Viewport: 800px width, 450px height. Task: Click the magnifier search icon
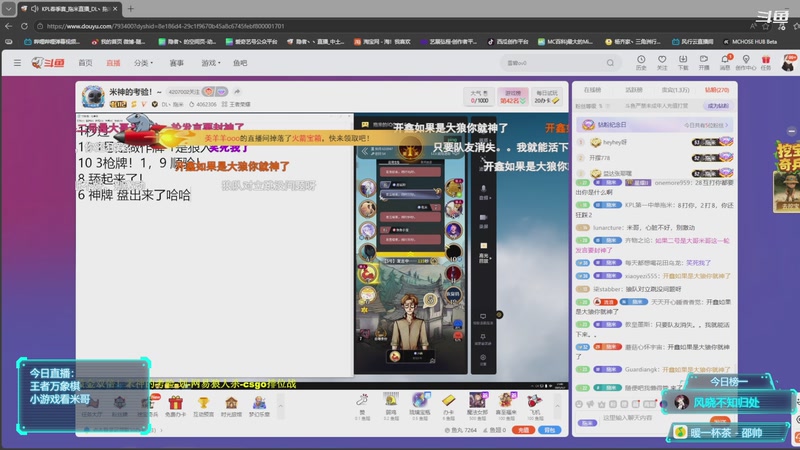[610, 63]
